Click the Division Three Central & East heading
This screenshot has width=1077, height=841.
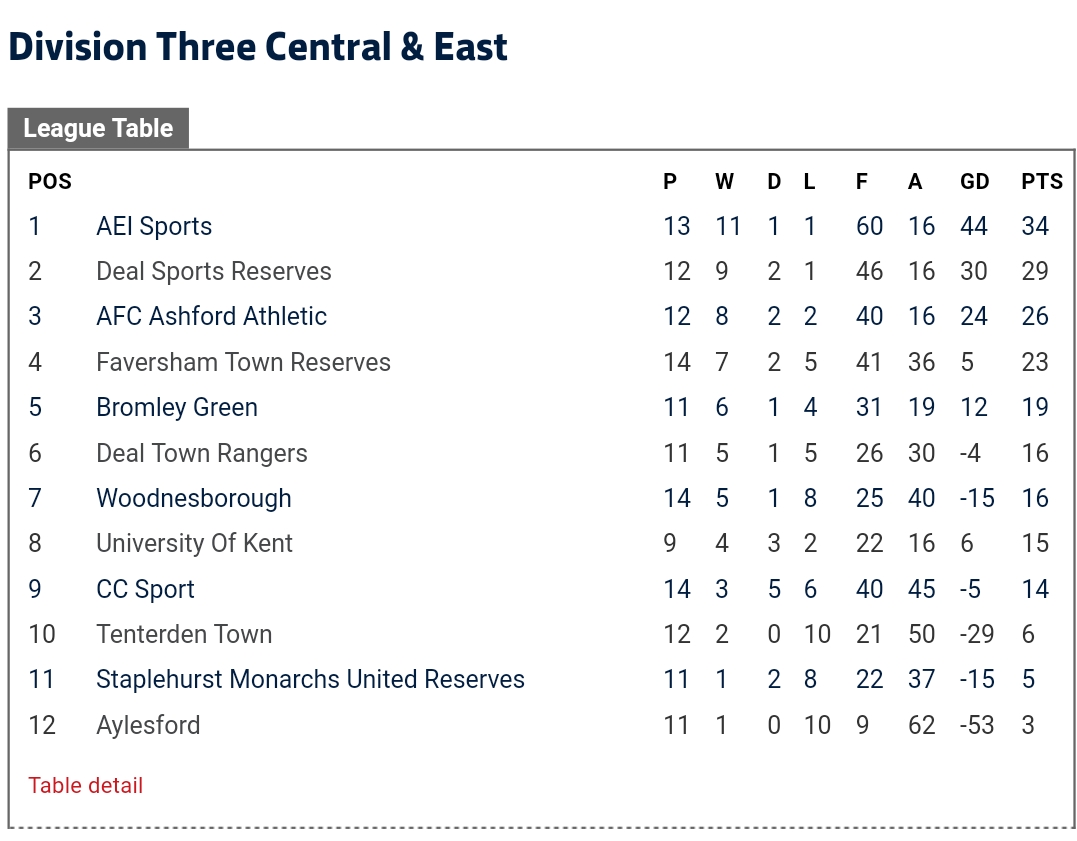click(258, 47)
